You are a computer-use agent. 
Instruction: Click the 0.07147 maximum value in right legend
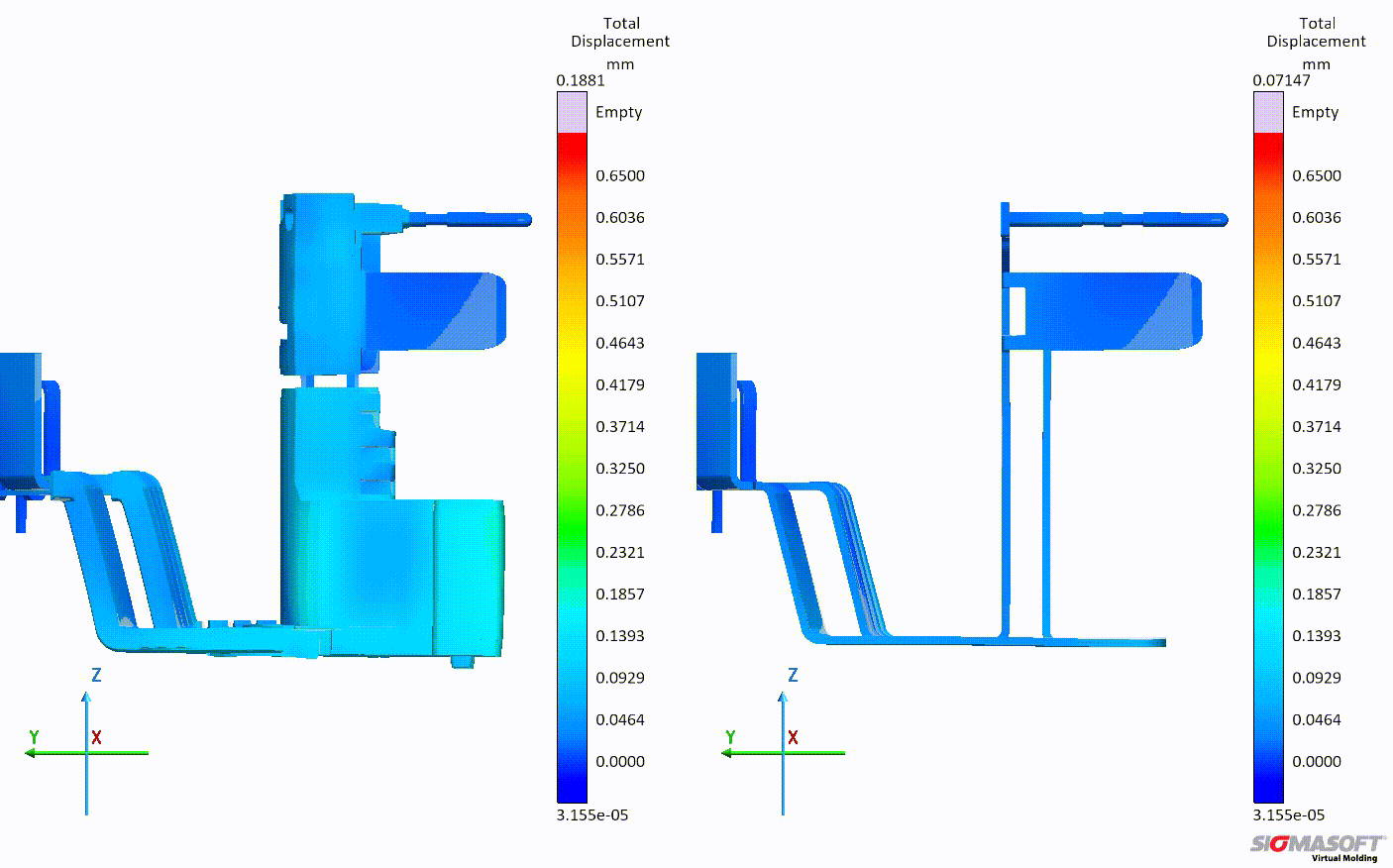[x=1281, y=80]
